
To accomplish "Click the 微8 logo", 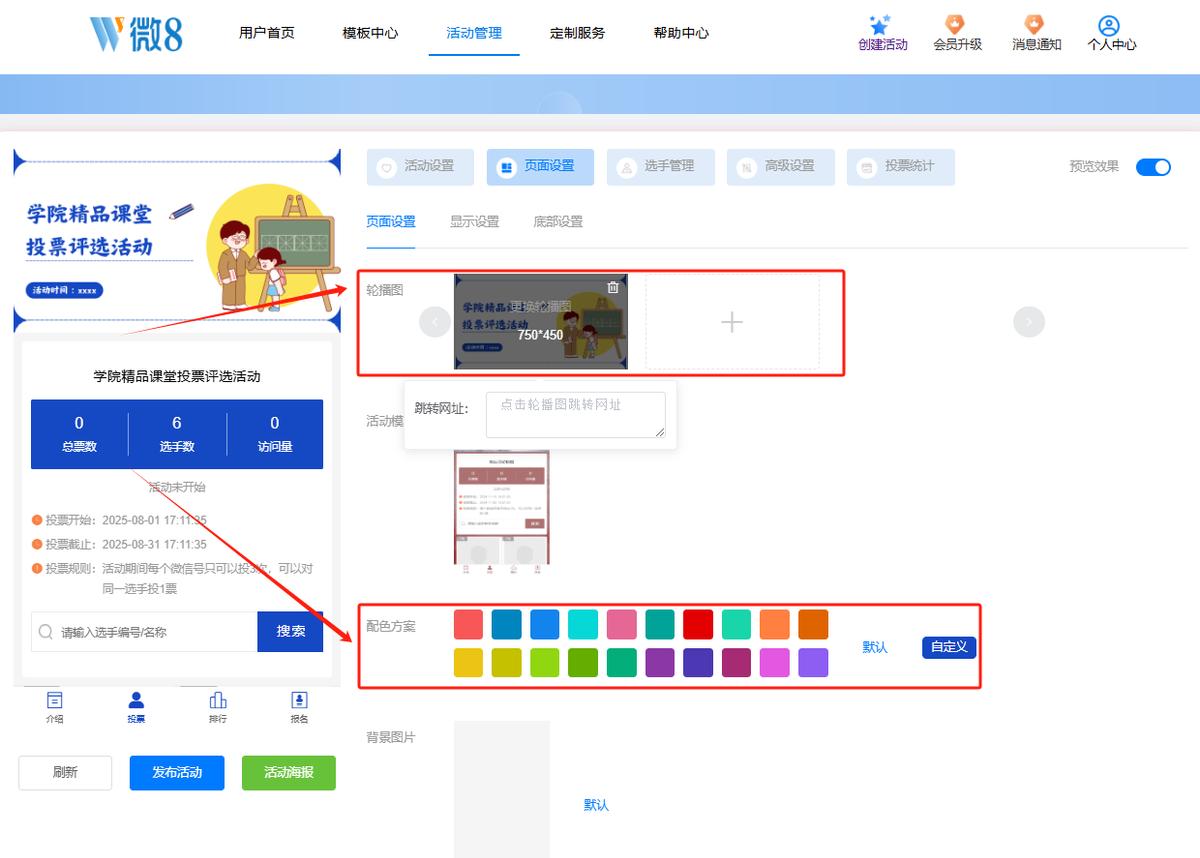I will pyautogui.click(x=137, y=34).
